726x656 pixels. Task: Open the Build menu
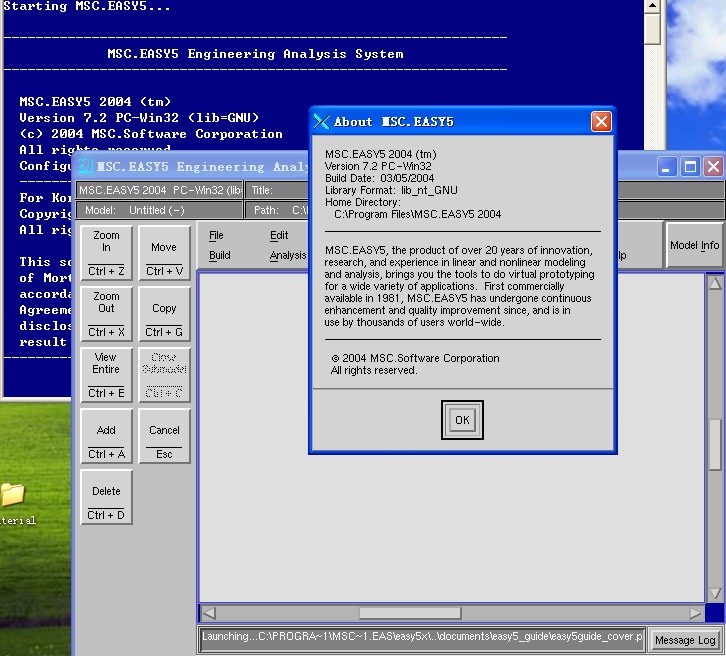coord(219,256)
